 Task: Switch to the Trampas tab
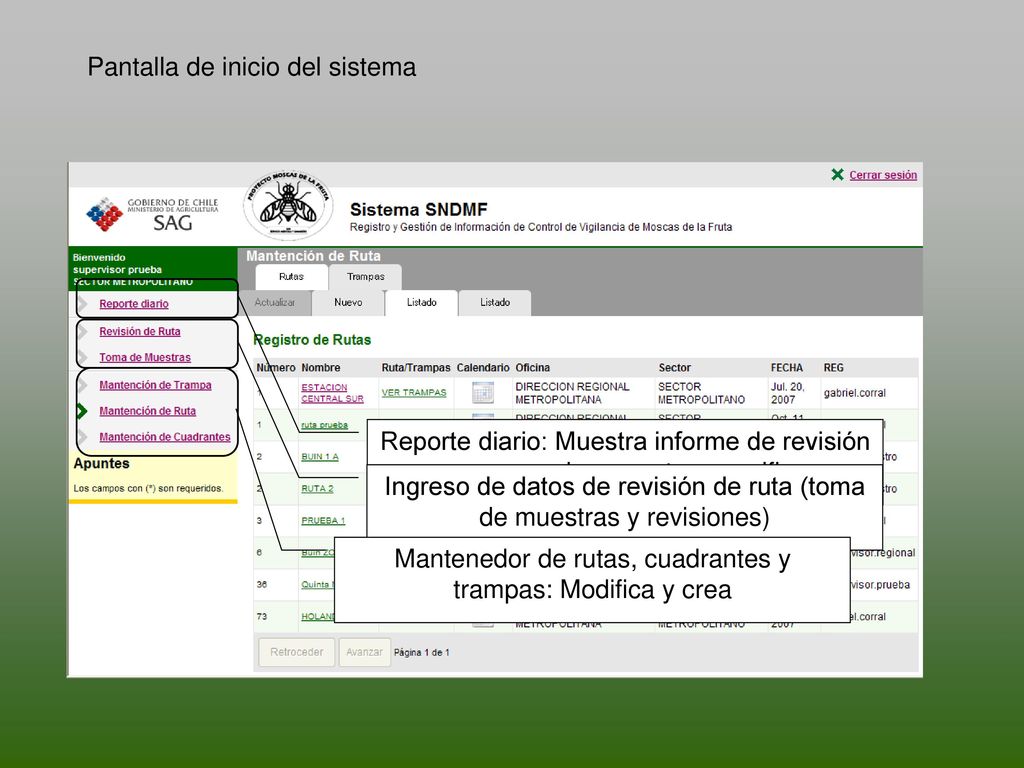(x=366, y=277)
